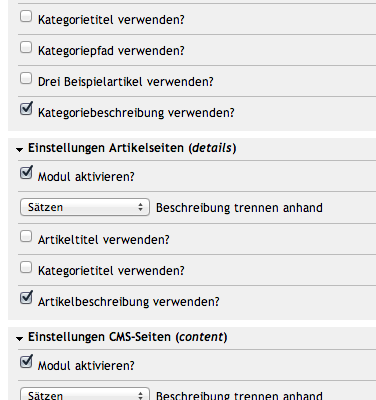Uncheck the Kategoriebeschreibung verwenden checkbox

[x=26, y=108]
